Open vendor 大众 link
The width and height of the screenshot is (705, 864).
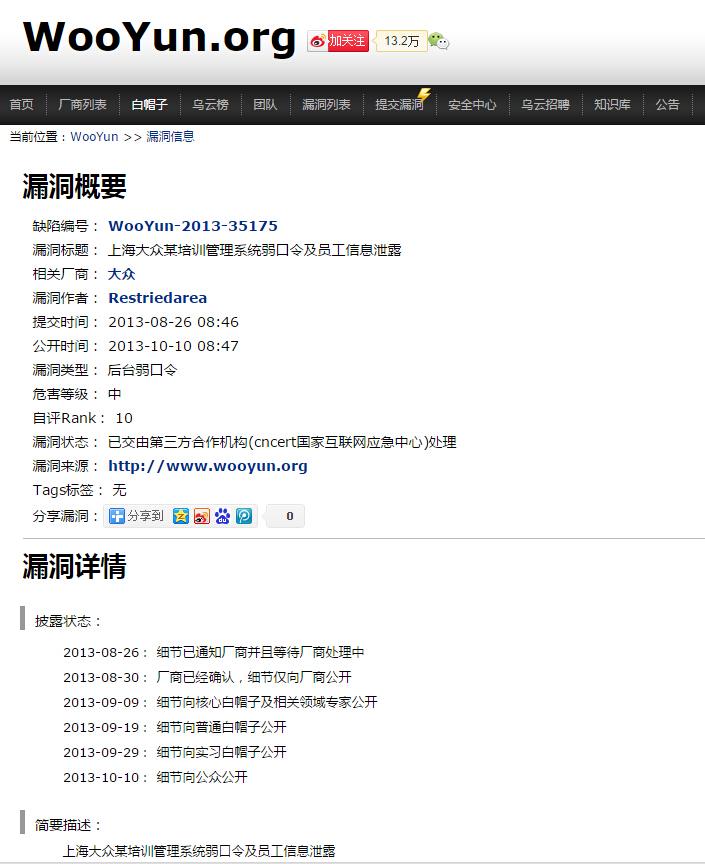[121, 274]
